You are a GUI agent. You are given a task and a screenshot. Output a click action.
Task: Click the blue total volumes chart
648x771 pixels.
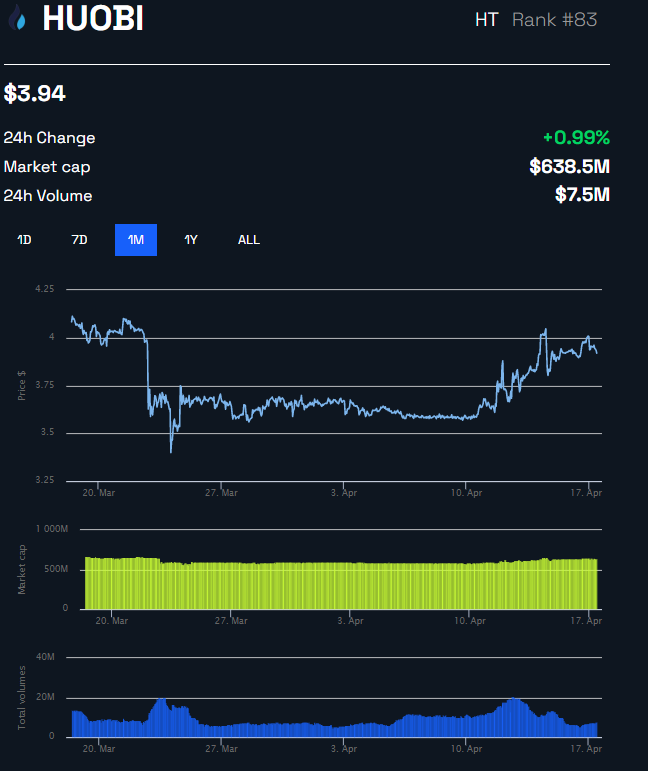(x=334, y=718)
